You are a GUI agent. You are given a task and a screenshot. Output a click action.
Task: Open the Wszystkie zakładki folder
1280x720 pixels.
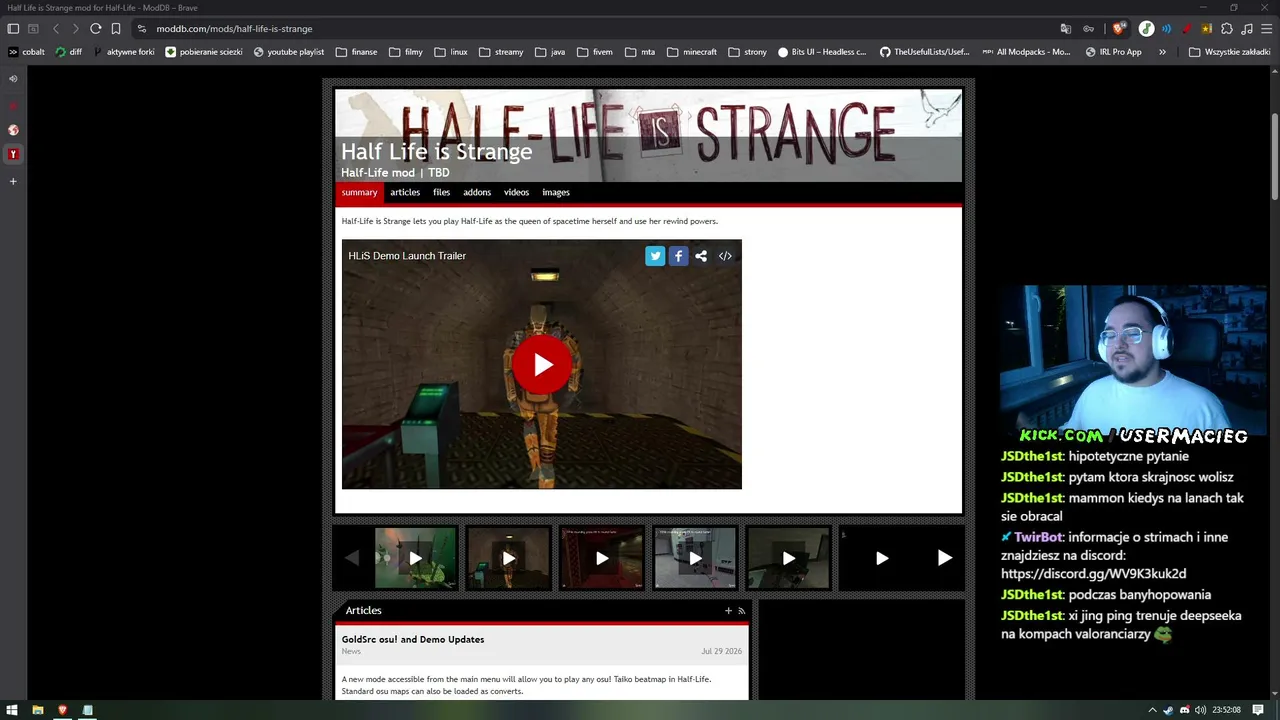point(1229,52)
